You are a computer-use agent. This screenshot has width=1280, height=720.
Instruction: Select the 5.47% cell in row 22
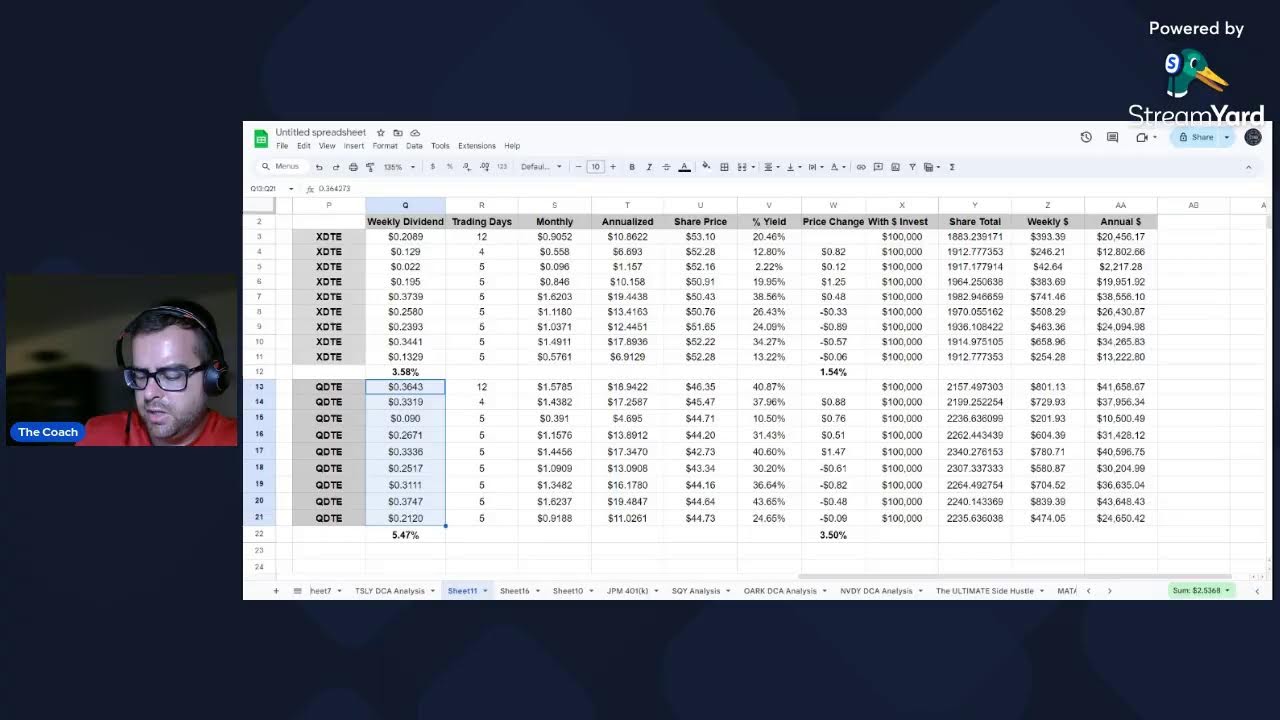coord(405,535)
